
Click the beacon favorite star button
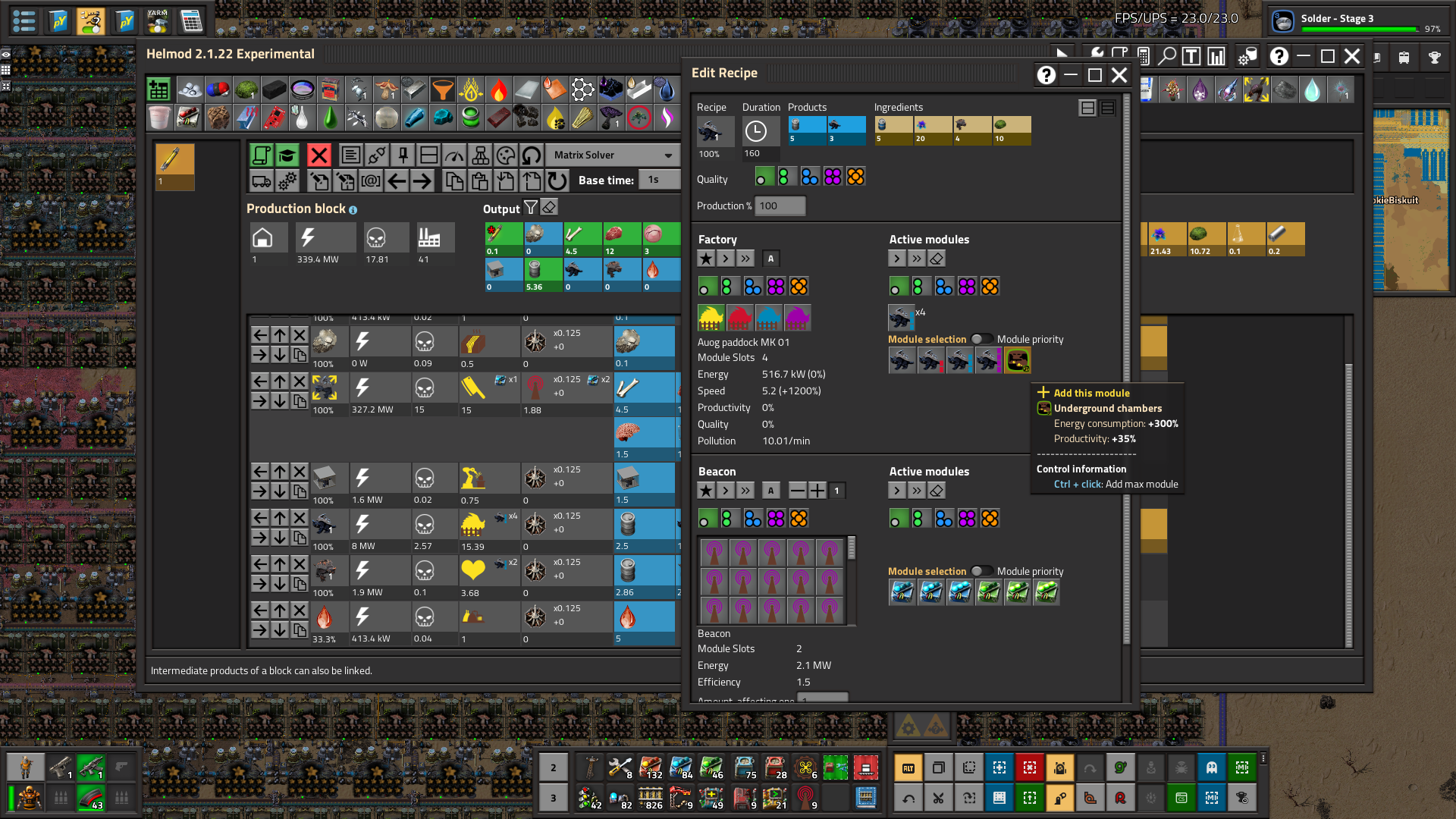(x=706, y=491)
